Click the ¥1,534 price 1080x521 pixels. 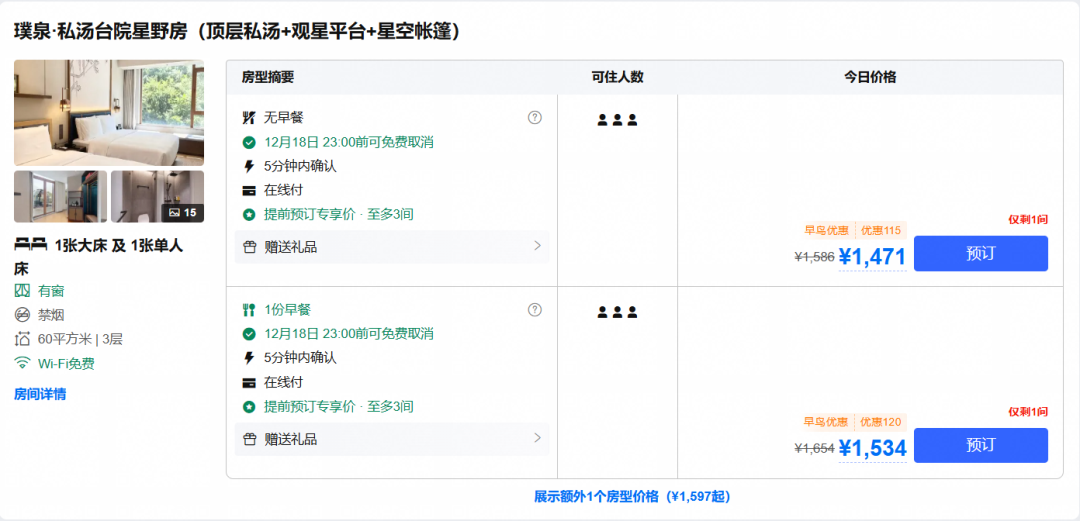point(872,448)
